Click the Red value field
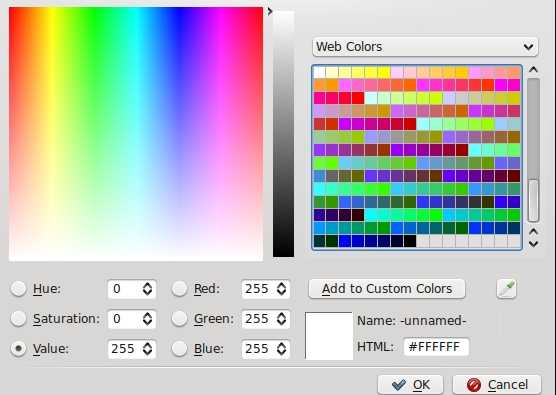Viewport: 556px width, 395px height. pos(266,289)
